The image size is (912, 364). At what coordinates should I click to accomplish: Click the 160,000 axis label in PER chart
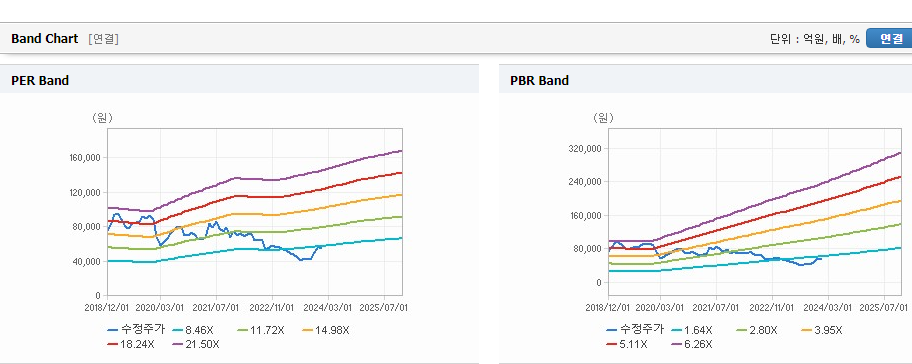(x=86, y=158)
